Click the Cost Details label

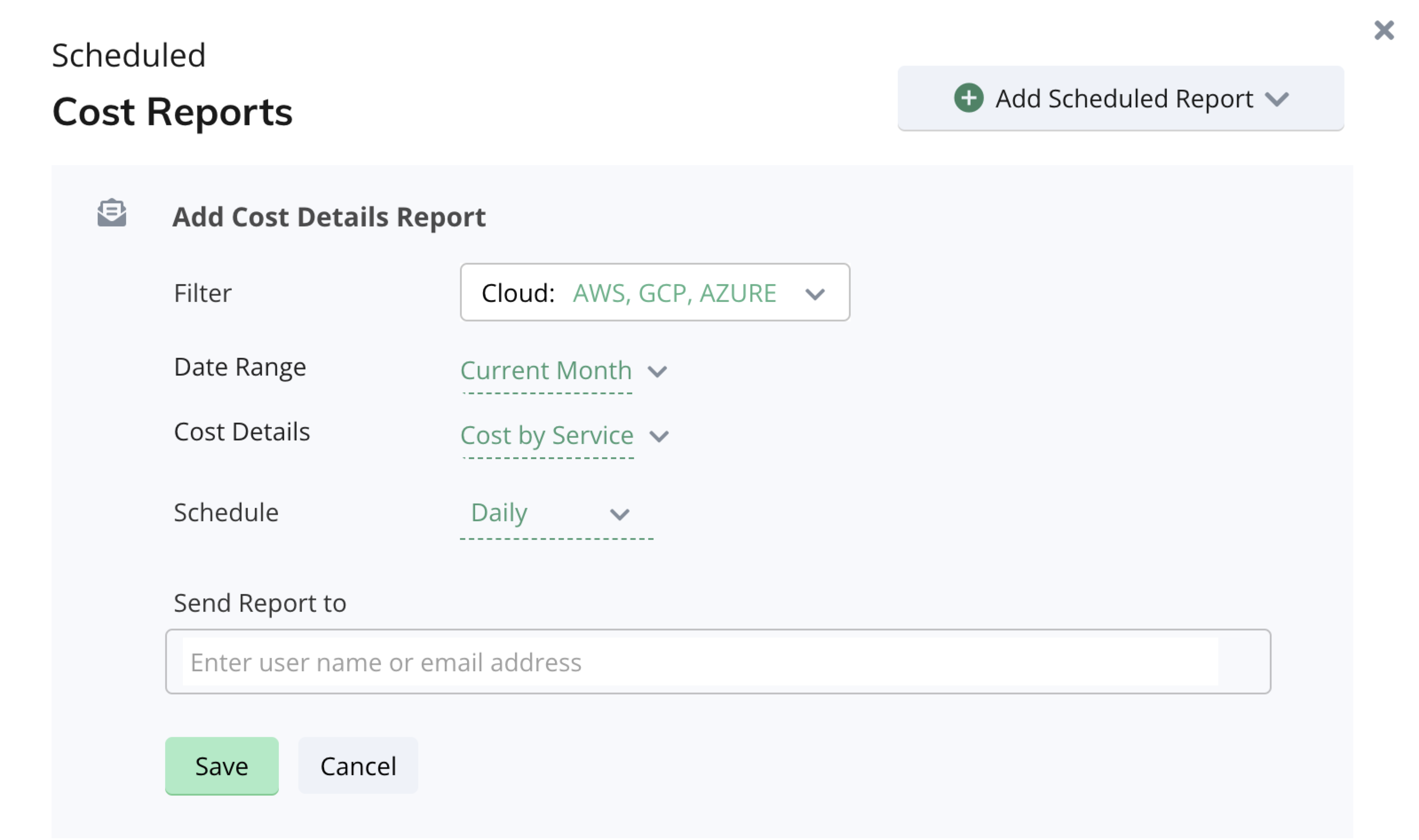(242, 432)
